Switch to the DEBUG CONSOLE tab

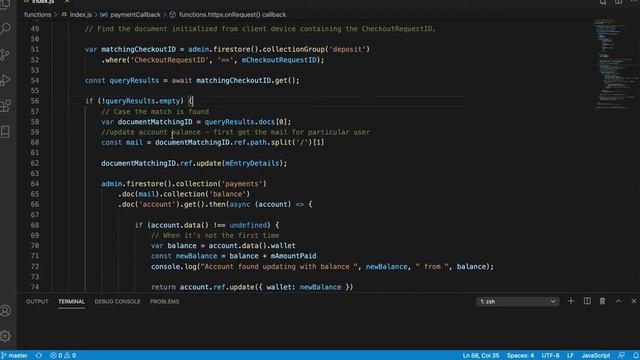click(x=117, y=302)
